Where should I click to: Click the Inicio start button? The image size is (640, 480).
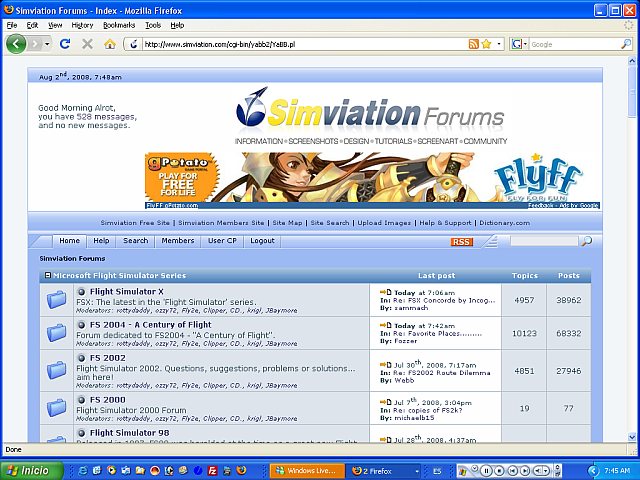[x=28, y=470]
